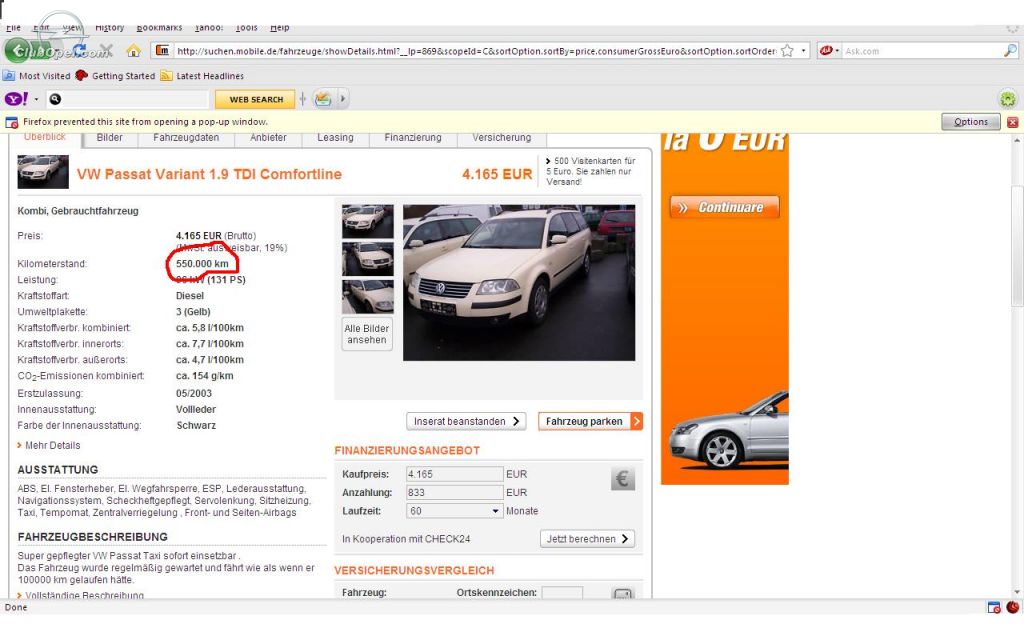The width and height of the screenshot is (1024, 640).
Task: Close the pop-up blocked notification bar
Action: 1012,122
